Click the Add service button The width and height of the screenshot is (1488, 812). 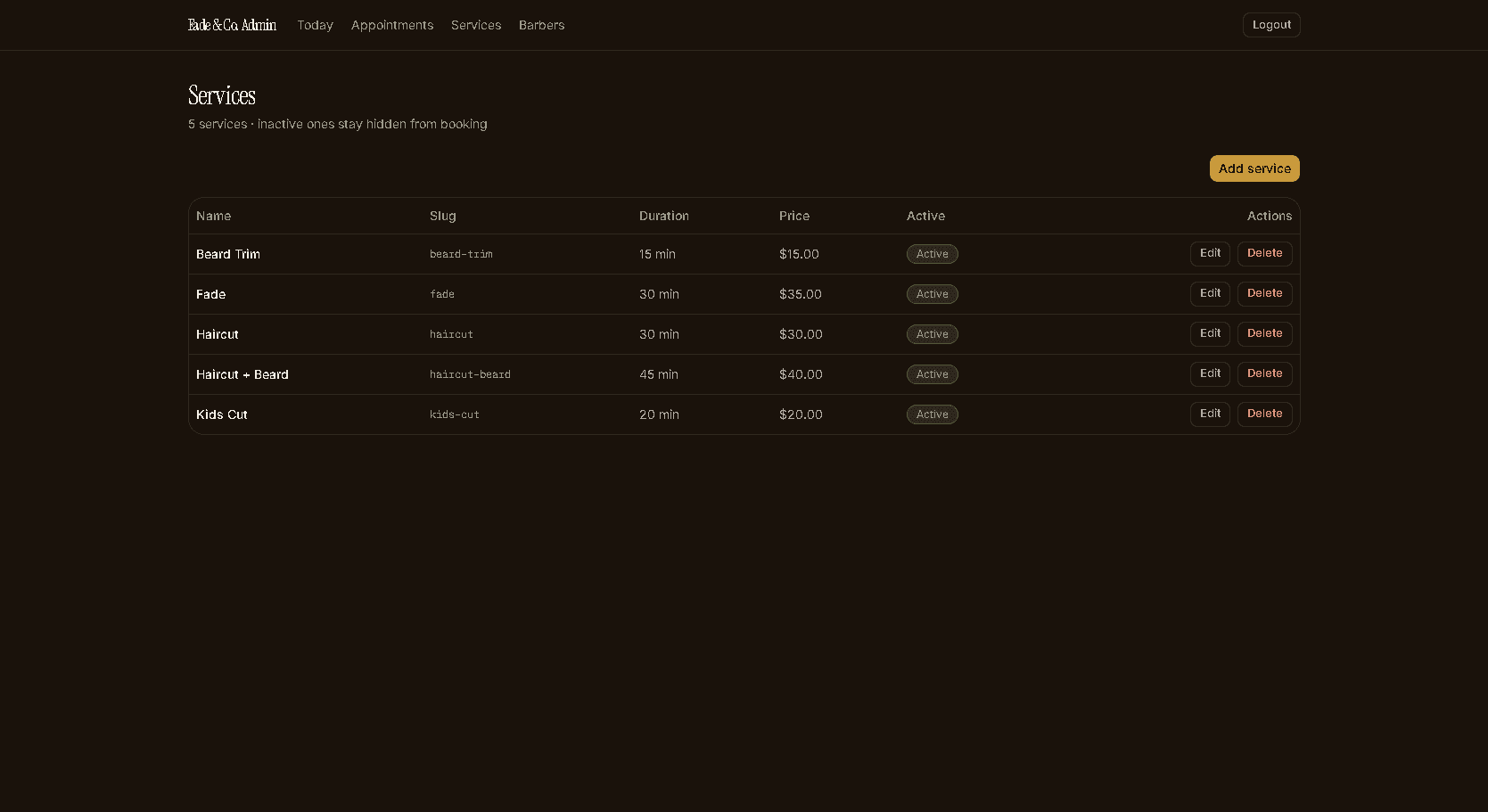pyautogui.click(x=1254, y=168)
